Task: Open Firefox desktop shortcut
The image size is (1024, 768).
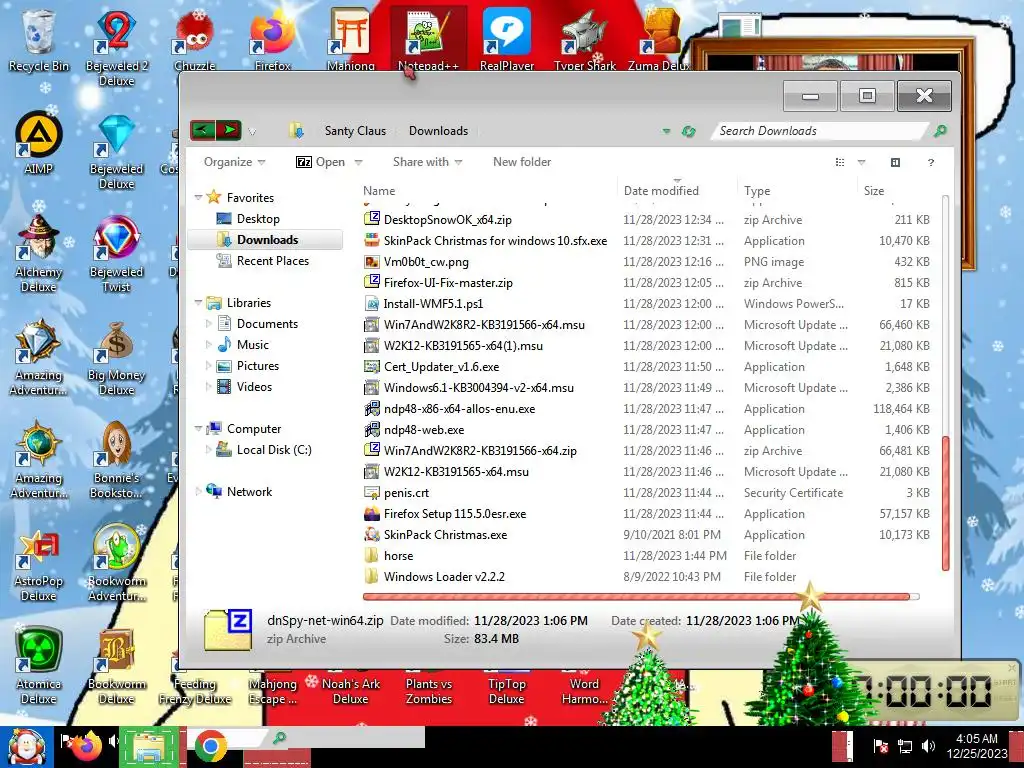Action: click(x=273, y=40)
